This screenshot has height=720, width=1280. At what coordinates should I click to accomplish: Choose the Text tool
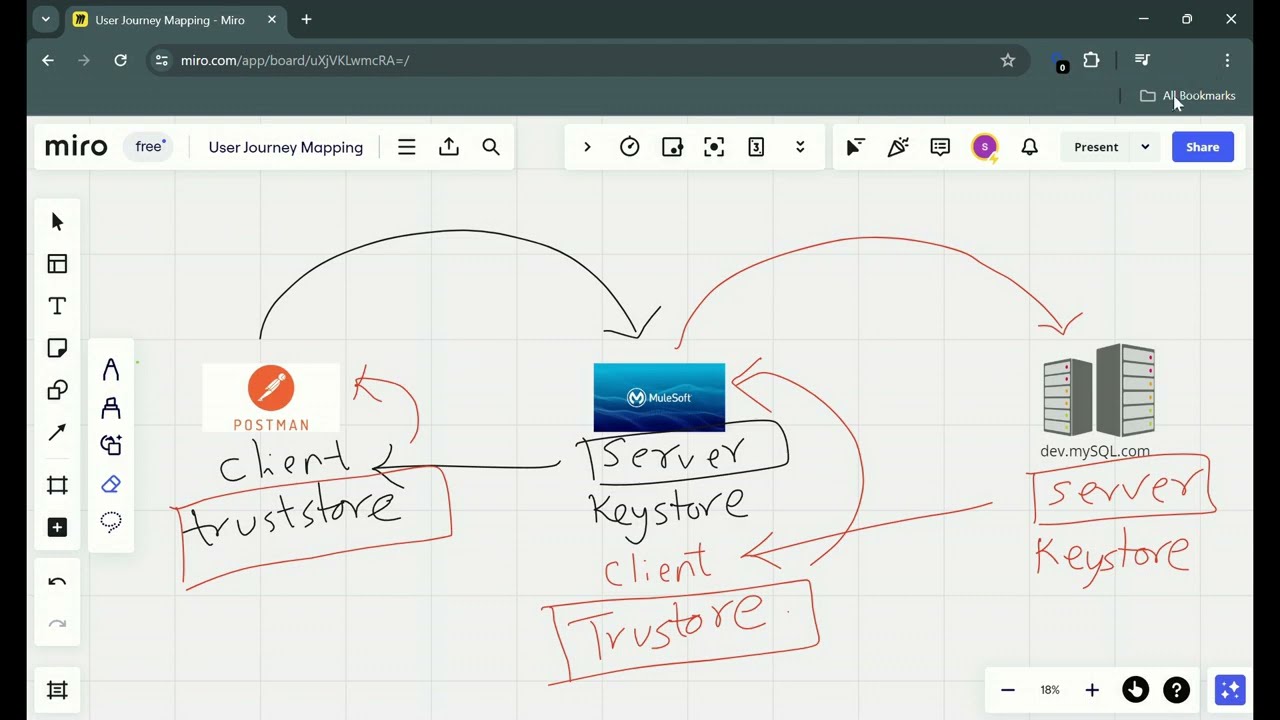[x=57, y=306]
